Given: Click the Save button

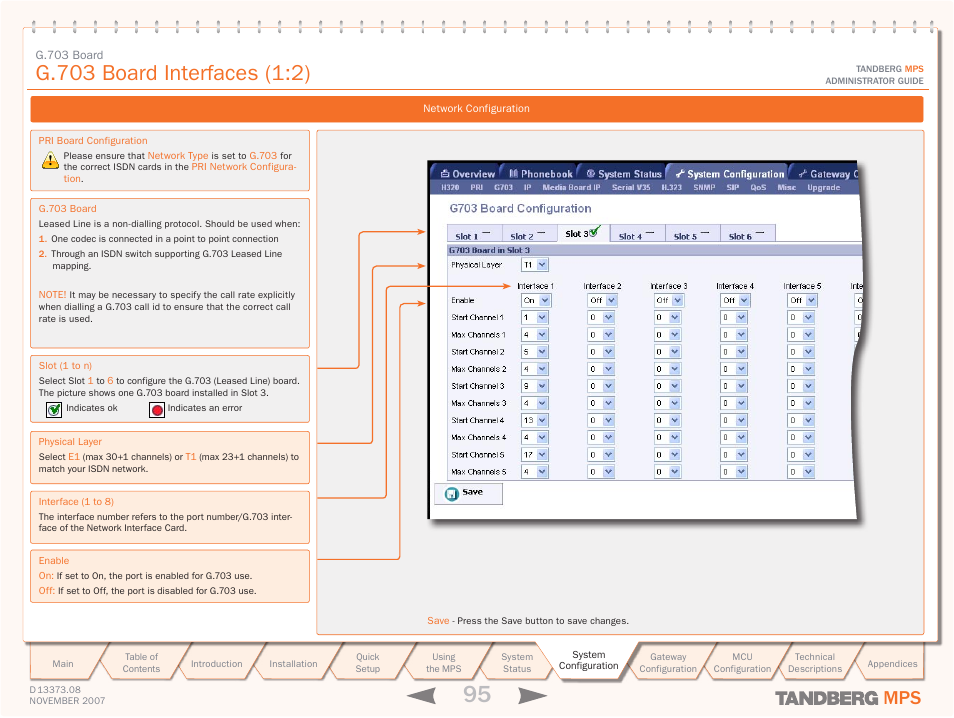Looking at the screenshot, I should click(x=469, y=493).
